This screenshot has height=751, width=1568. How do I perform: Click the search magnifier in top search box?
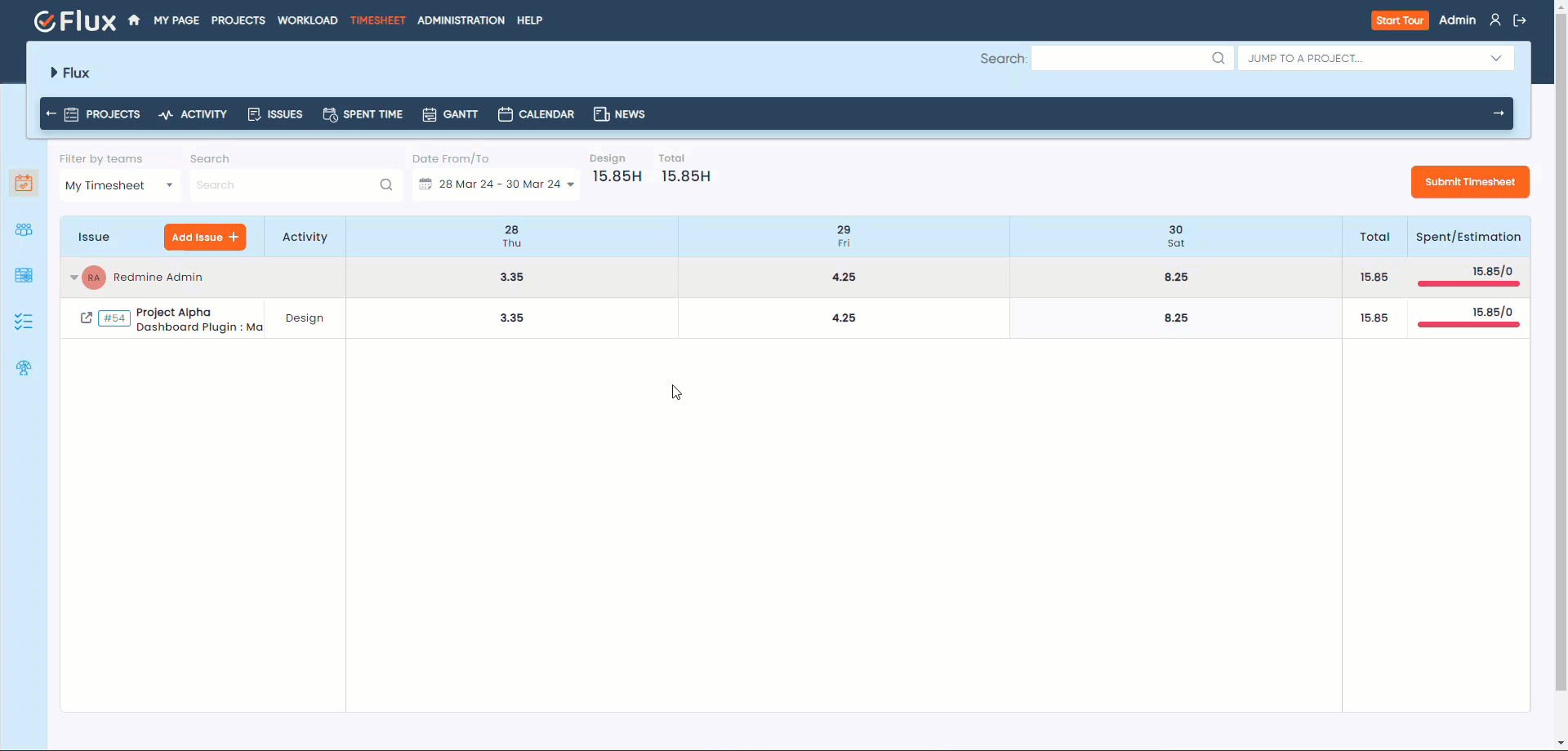tap(1218, 58)
